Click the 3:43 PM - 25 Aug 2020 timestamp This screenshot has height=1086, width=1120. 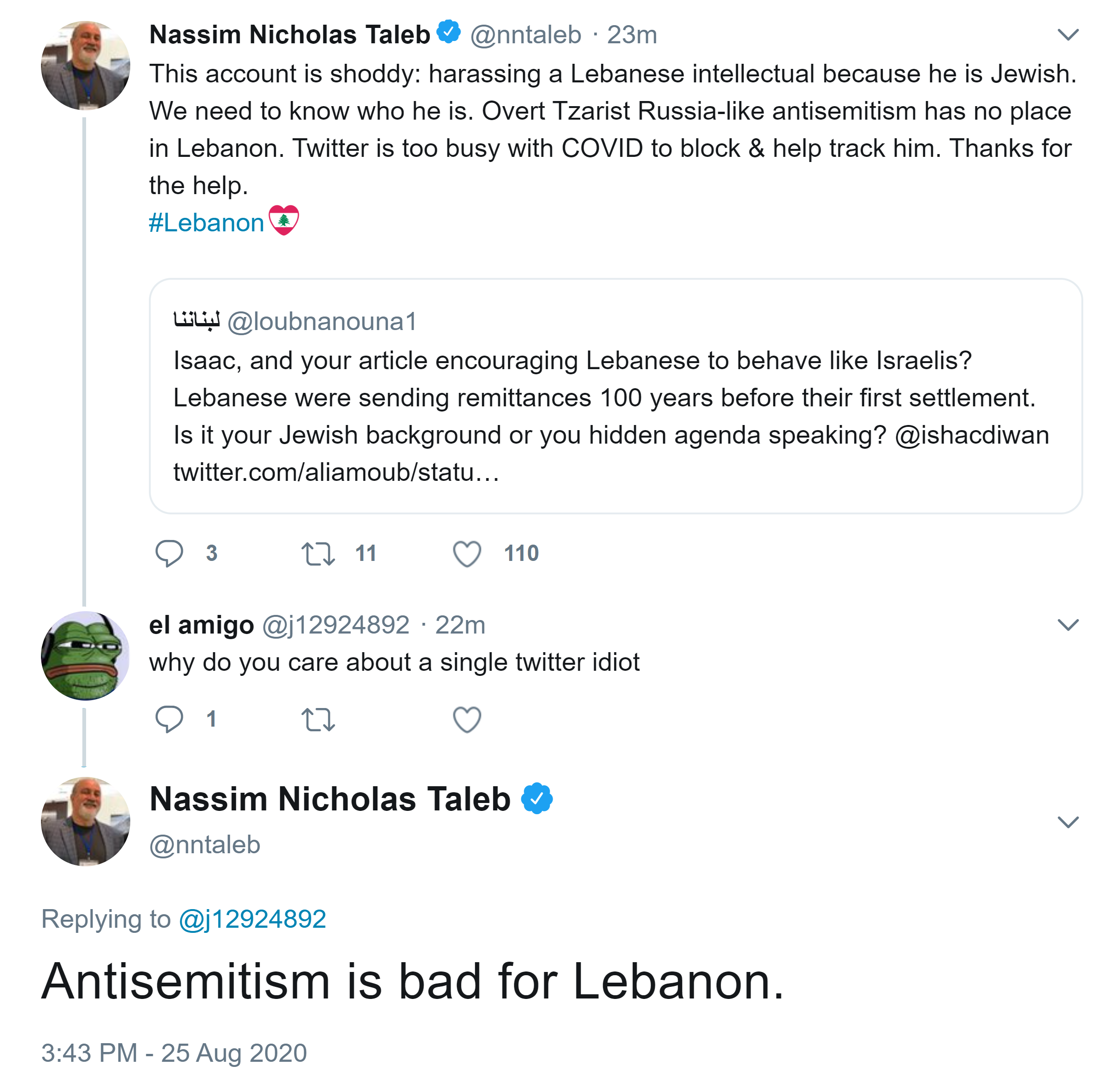click(x=174, y=1052)
